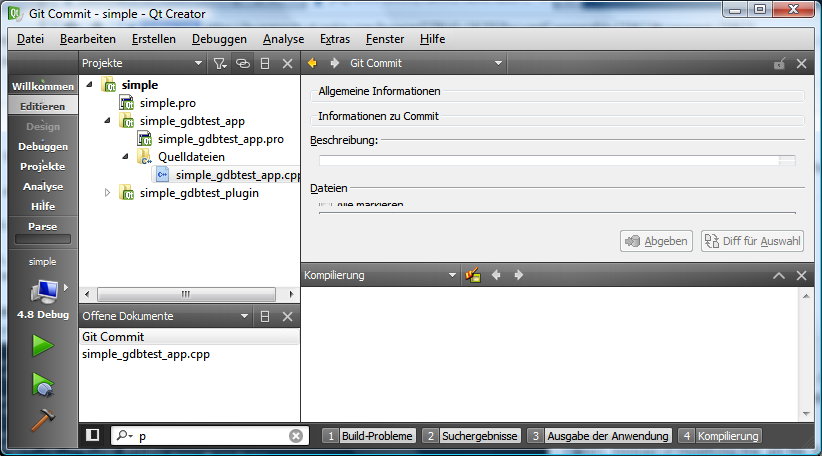Go back with the yellow arrow
The width and height of the screenshot is (822, 456).
[312, 63]
